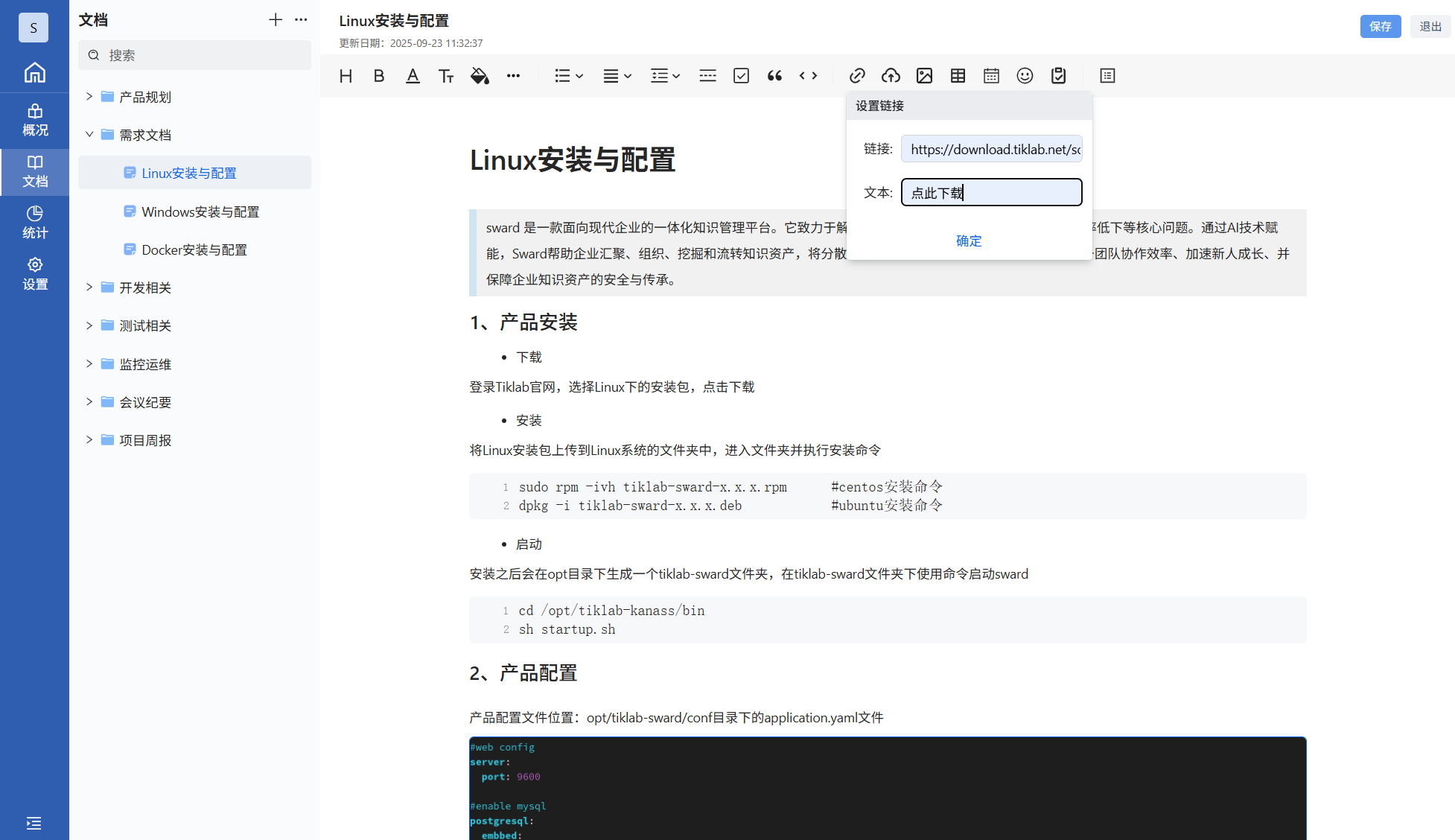Click the blockquote icon

[x=774, y=76]
